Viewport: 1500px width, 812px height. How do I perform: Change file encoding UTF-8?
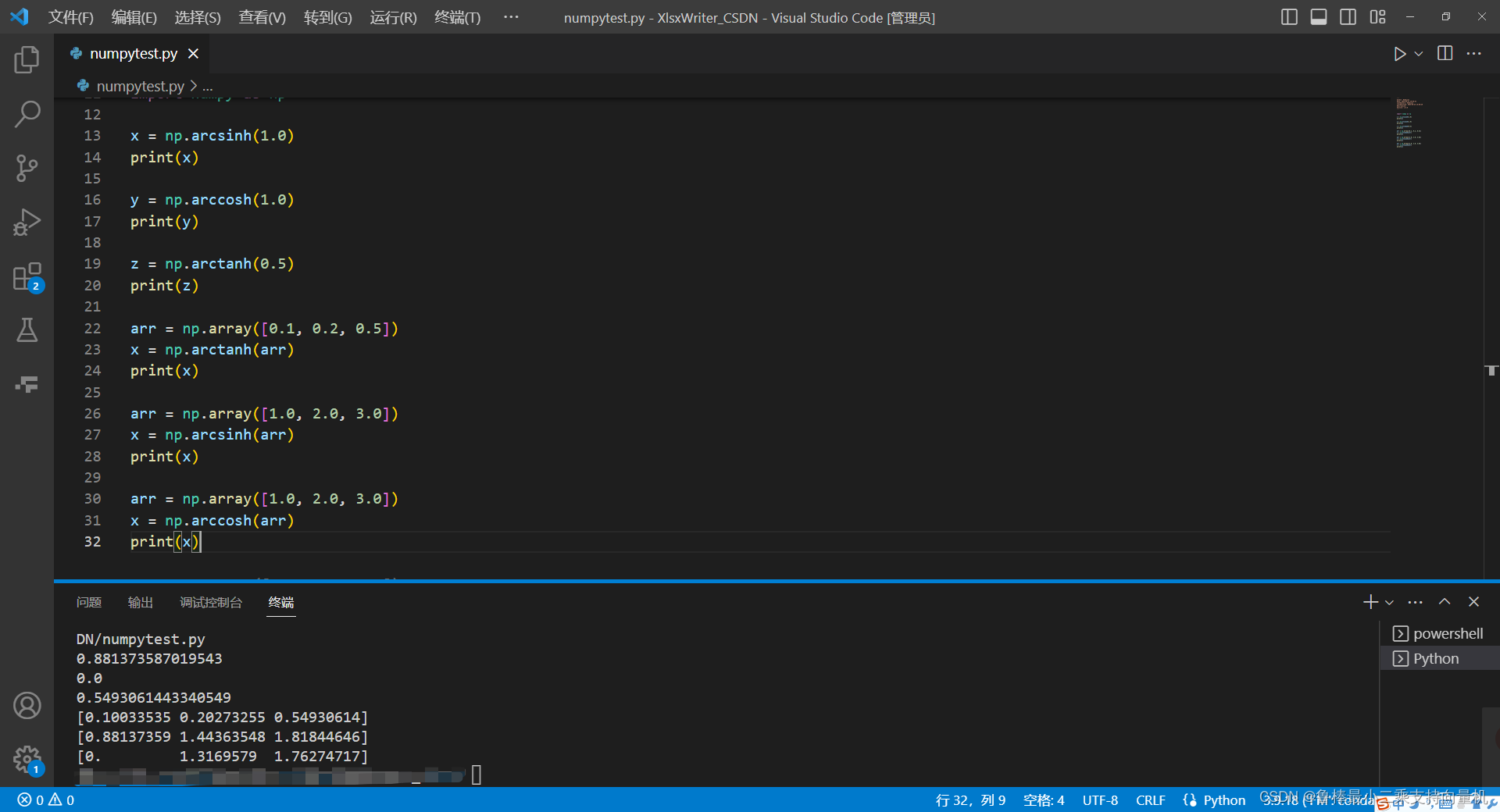pos(1100,800)
